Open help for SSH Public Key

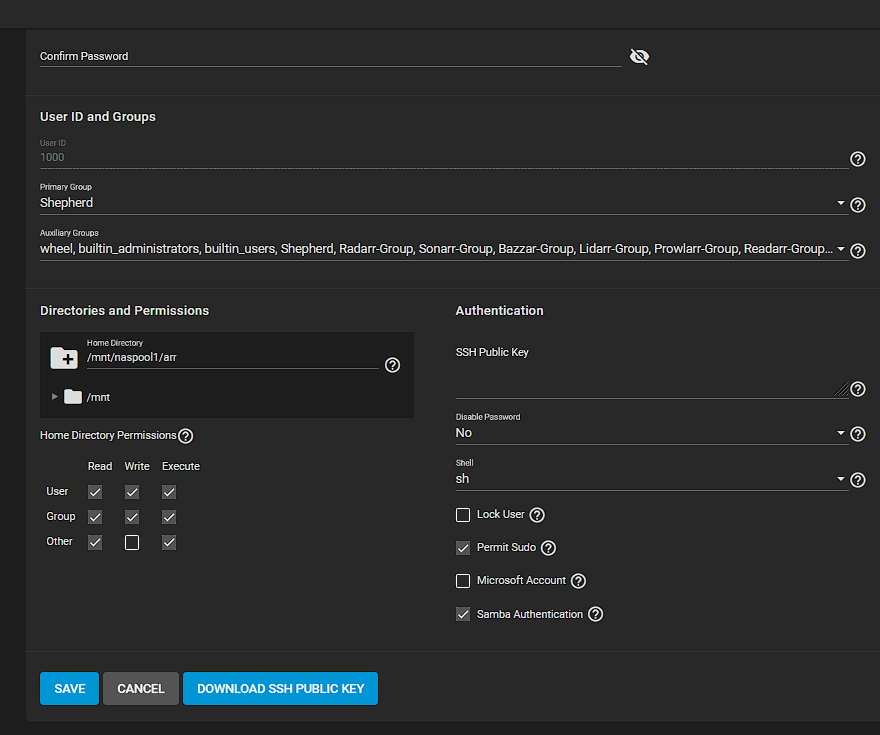point(857,389)
